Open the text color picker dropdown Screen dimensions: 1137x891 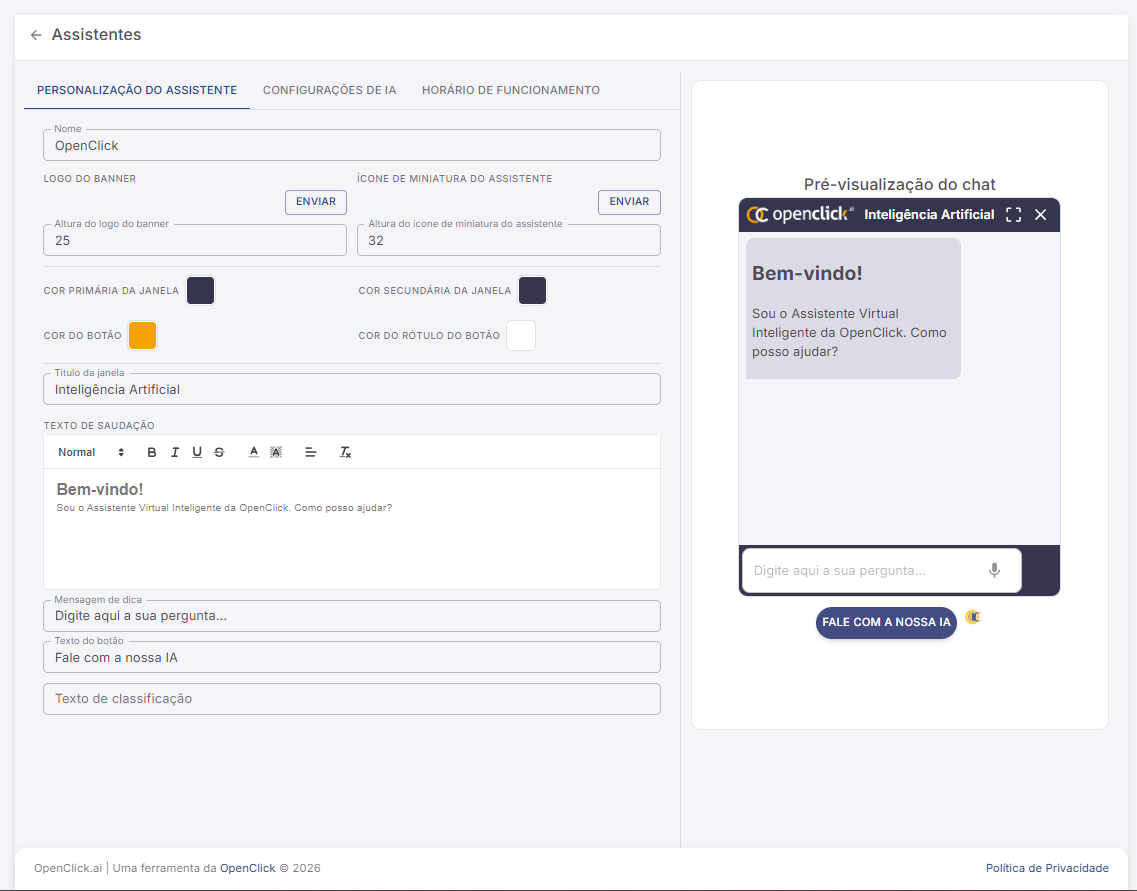click(x=254, y=453)
